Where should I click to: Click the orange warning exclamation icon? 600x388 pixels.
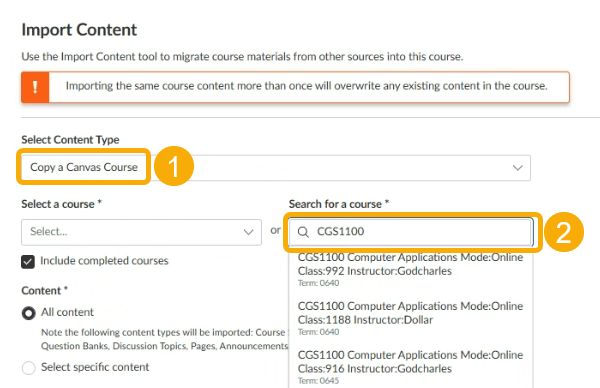pyautogui.click(x=35, y=87)
